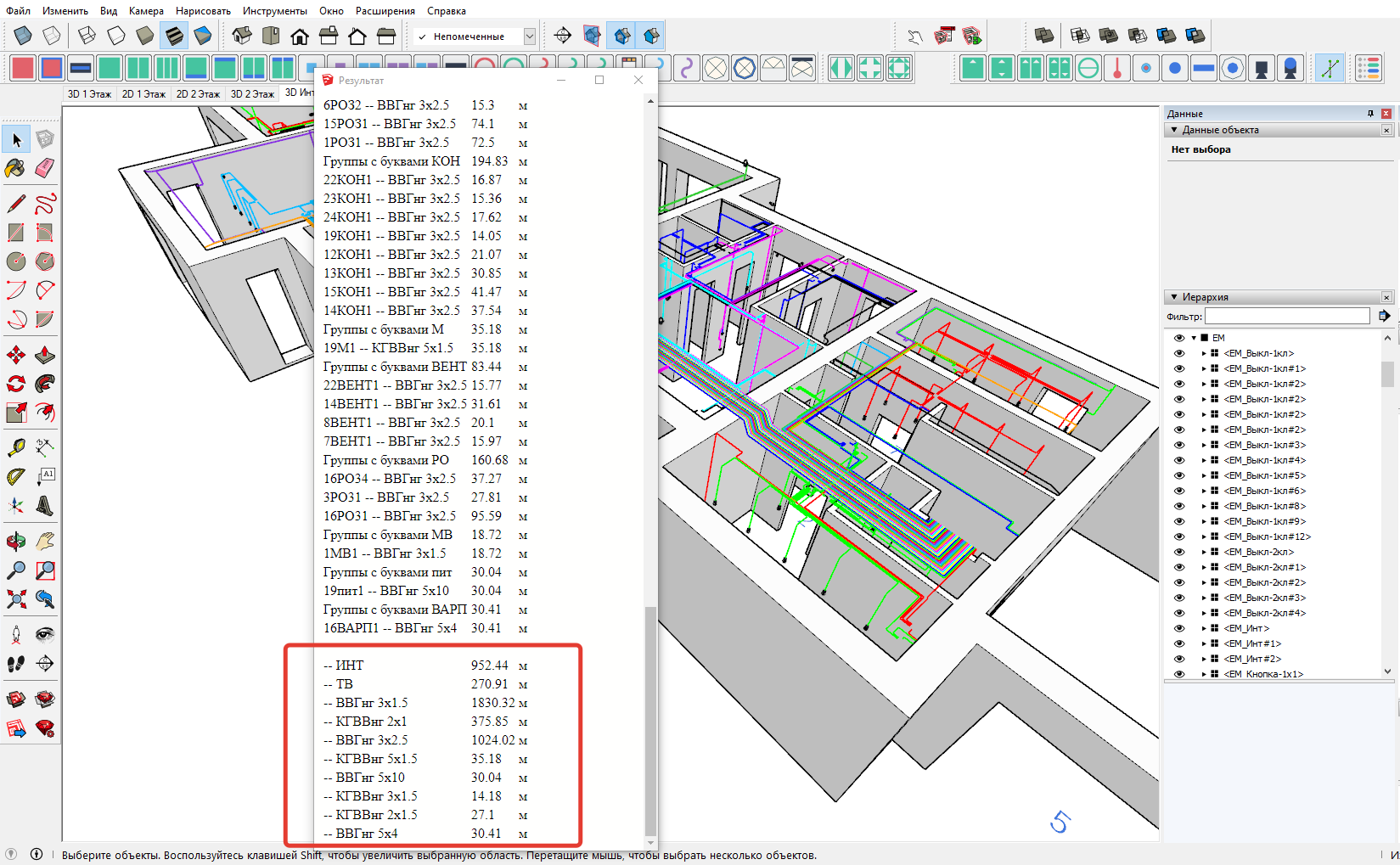Activate the Orbit camera tool
Screen dimensions: 1400x865
coord(15,542)
